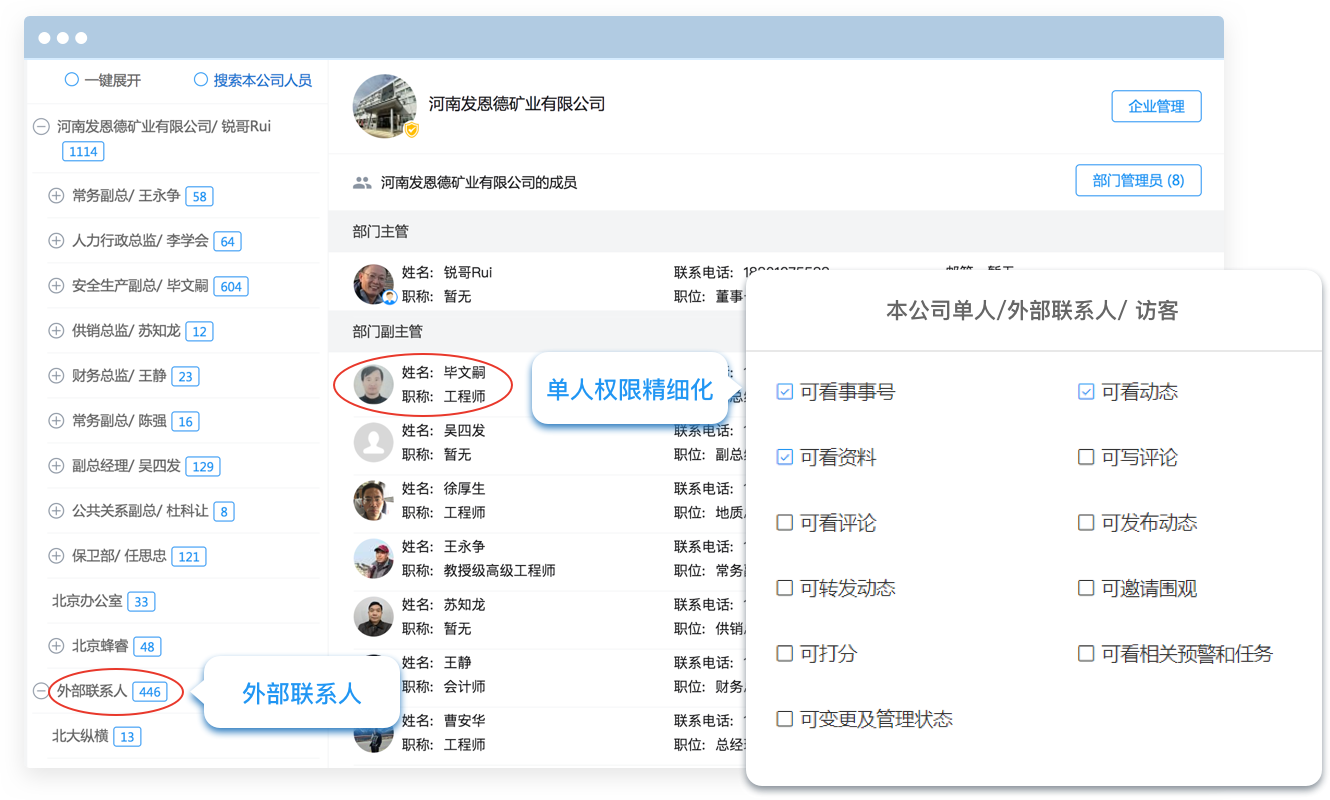Check the 可打分 checkbox

tap(785, 654)
